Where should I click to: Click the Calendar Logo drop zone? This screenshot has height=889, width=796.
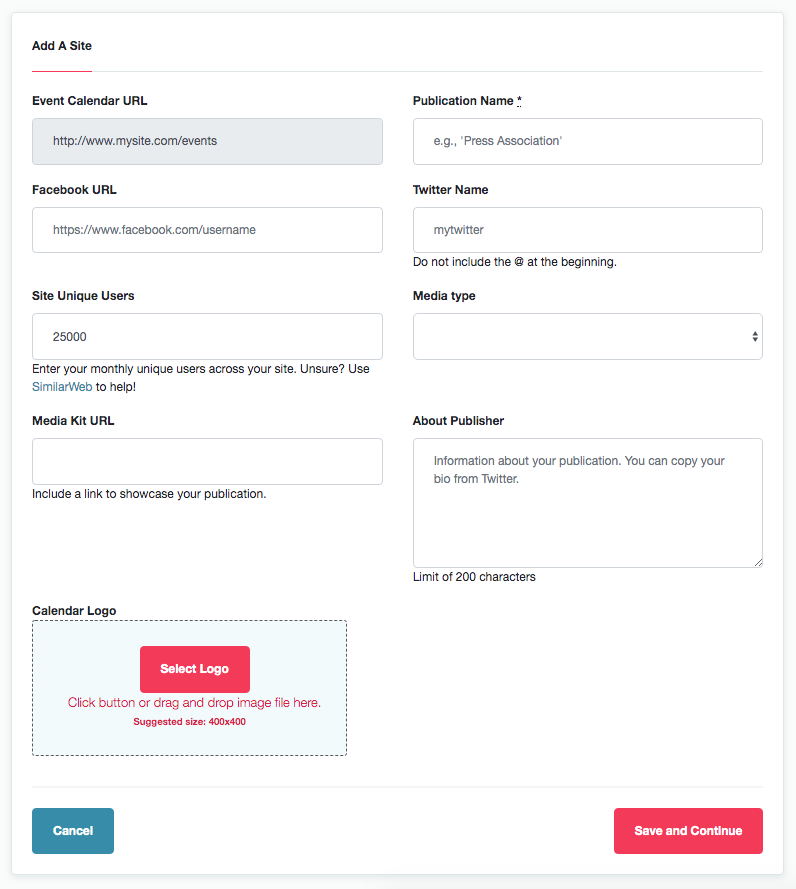click(189, 688)
